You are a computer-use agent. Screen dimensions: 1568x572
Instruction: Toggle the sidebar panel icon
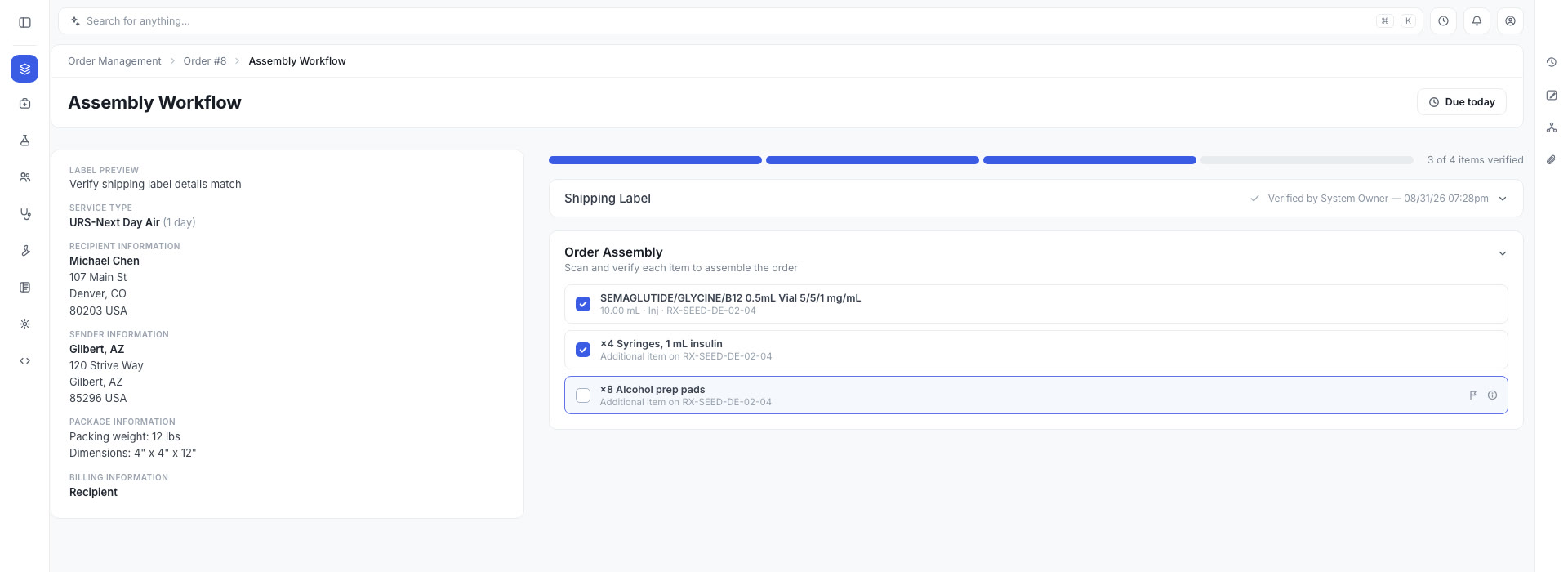[24, 22]
